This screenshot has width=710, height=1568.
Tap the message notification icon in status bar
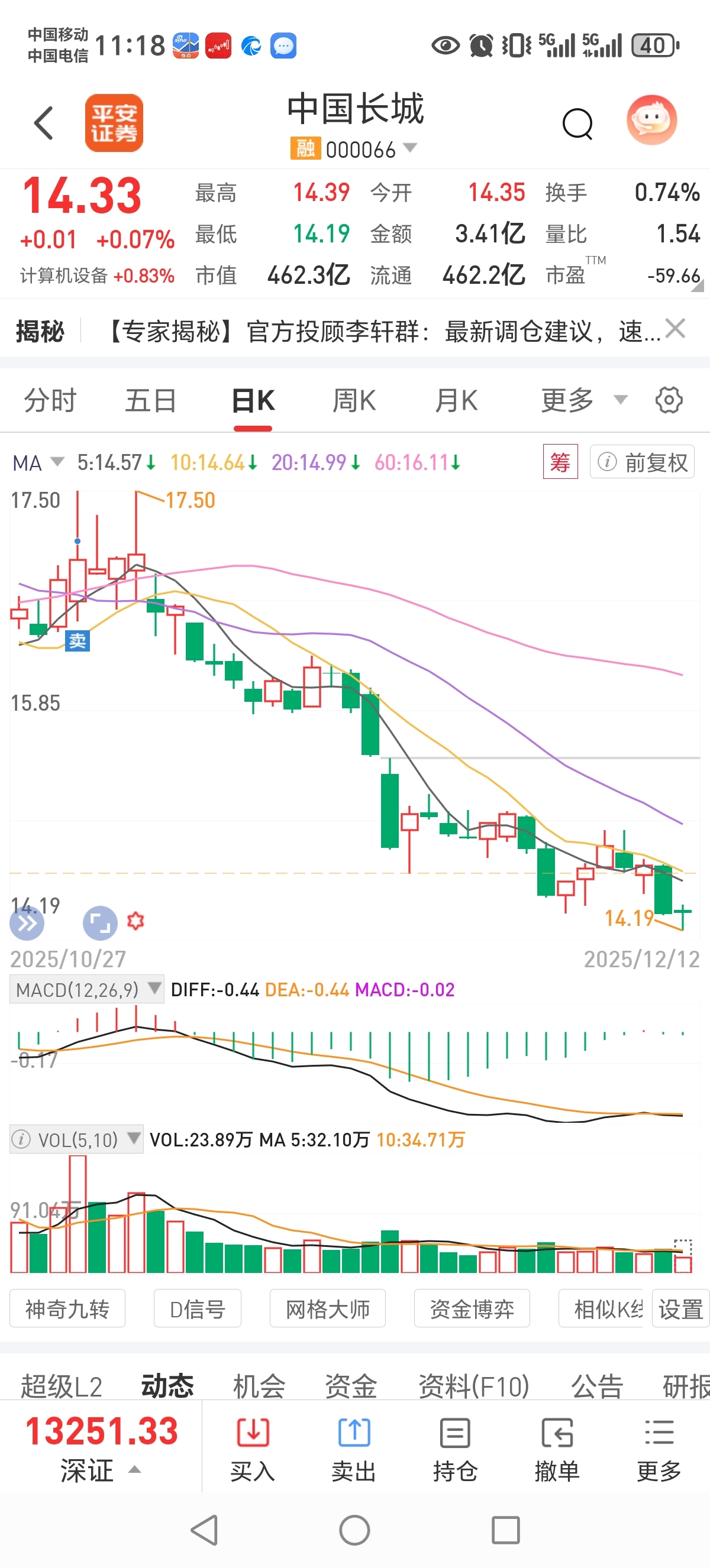click(283, 46)
